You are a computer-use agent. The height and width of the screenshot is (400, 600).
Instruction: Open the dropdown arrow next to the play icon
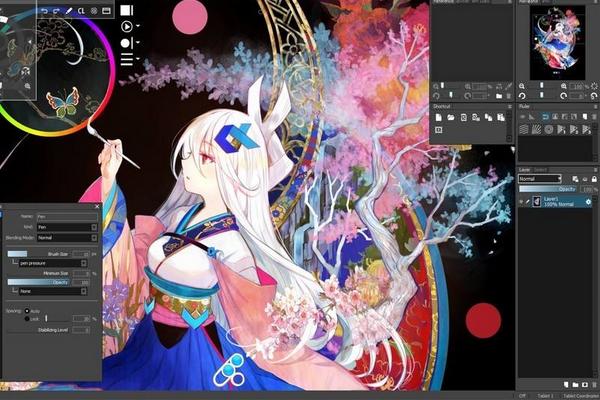pyautogui.click(x=137, y=26)
